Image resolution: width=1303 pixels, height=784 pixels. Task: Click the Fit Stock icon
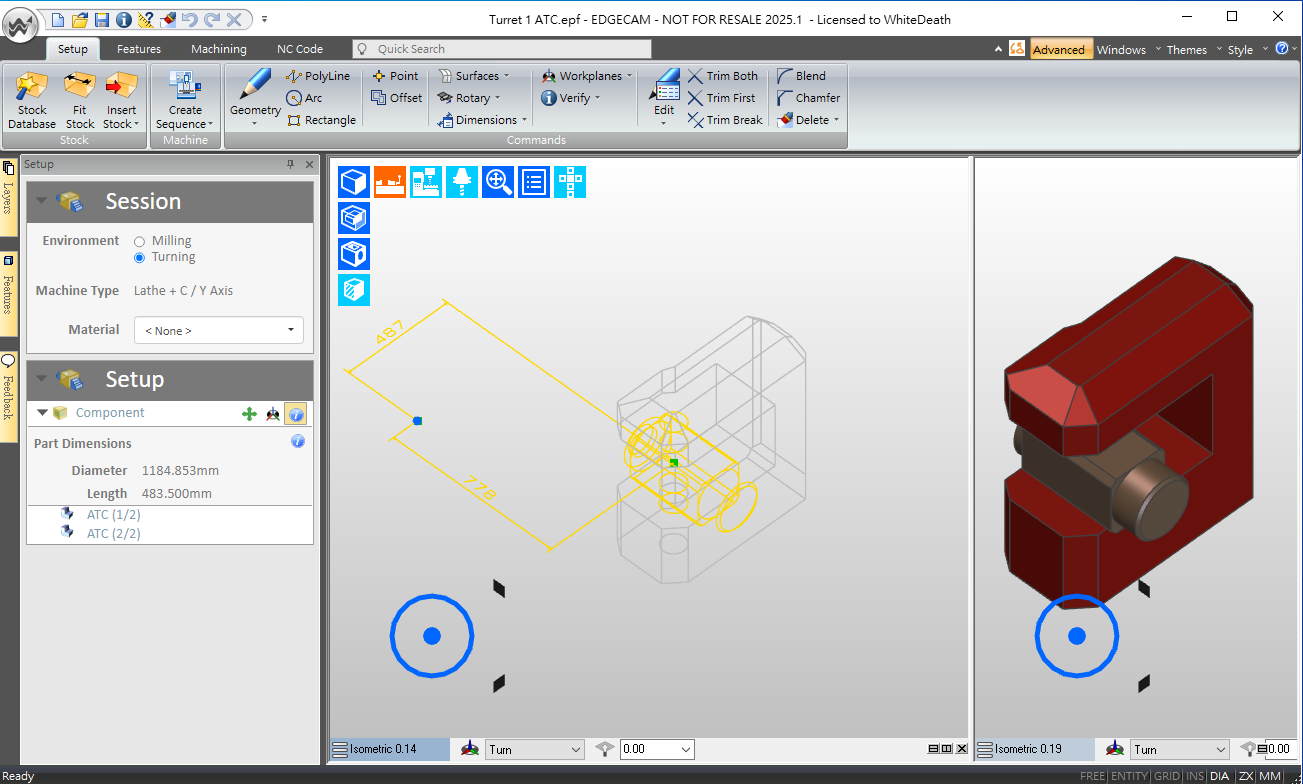pos(79,100)
